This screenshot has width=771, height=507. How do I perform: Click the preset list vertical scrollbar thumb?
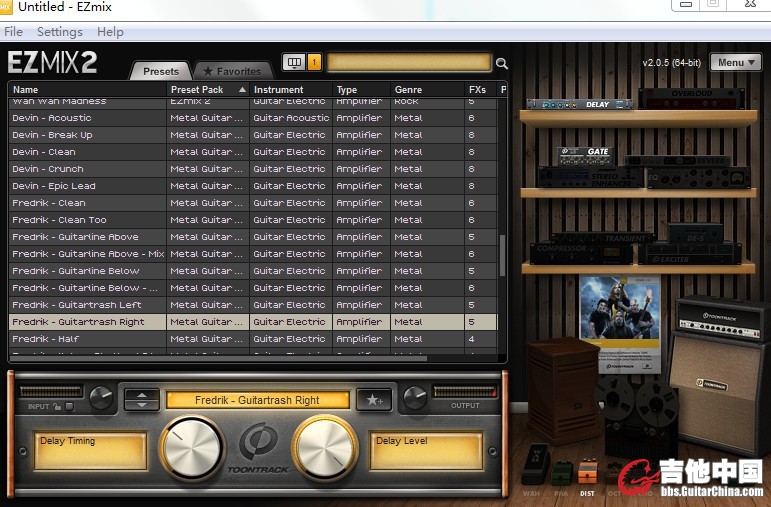point(502,255)
